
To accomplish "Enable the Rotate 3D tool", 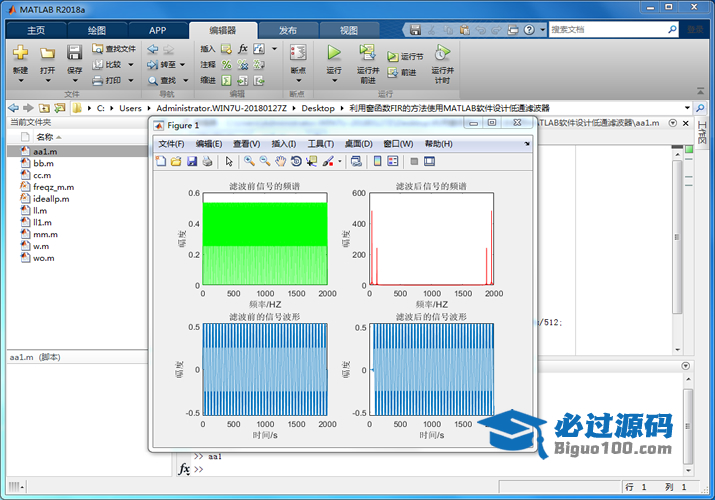I will [296, 161].
